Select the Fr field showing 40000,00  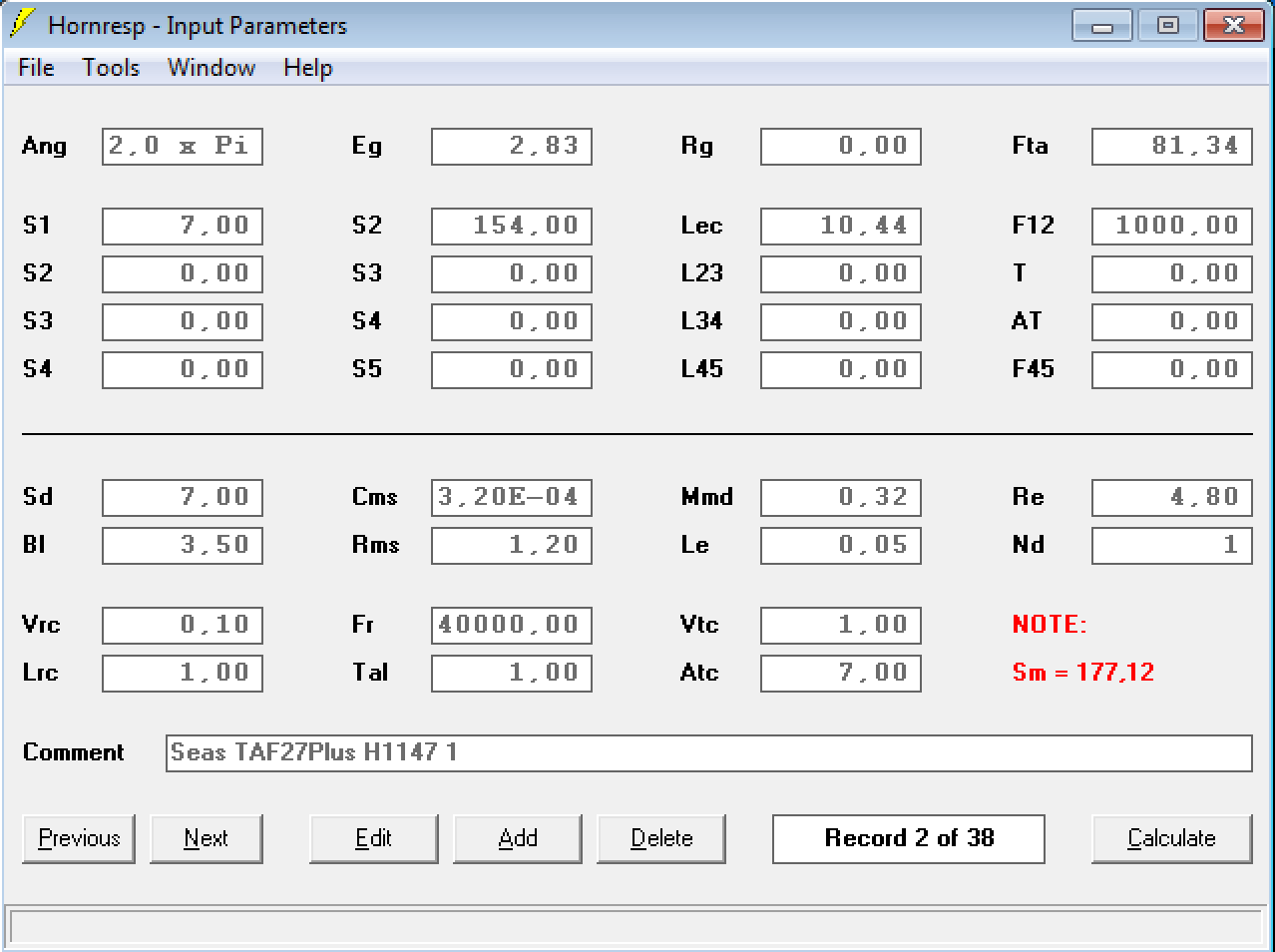coord(511,625)
